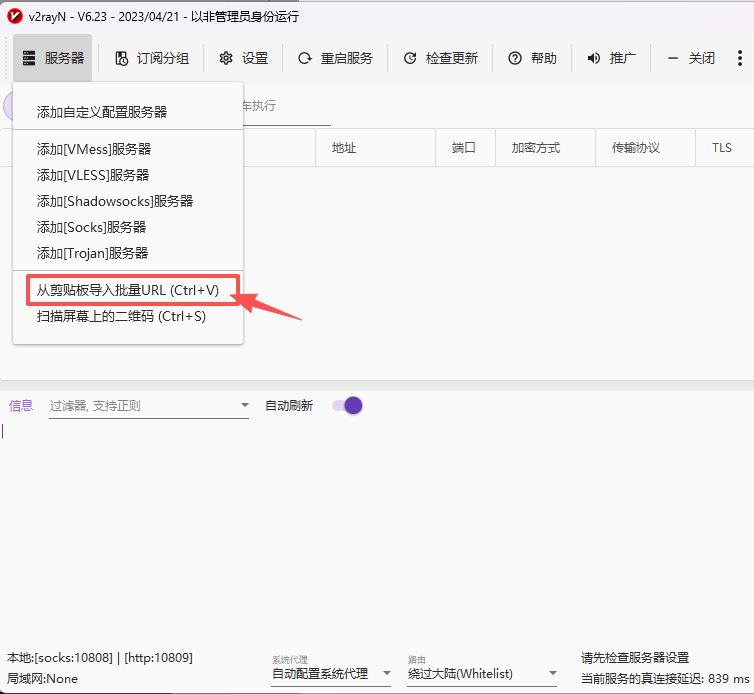This screenshot has height=694, width=754.
Task: Click the server search field behind menu
Action: click(287, 107)
